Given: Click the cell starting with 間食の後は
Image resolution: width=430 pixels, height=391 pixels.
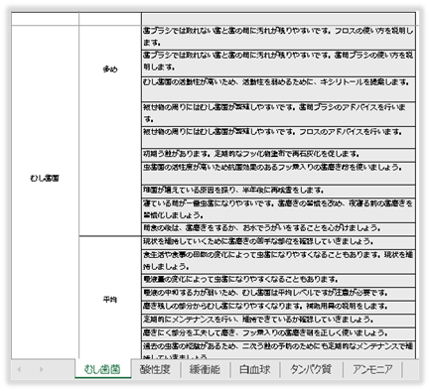Looking at the screenshot, I should tap(278, 229).
